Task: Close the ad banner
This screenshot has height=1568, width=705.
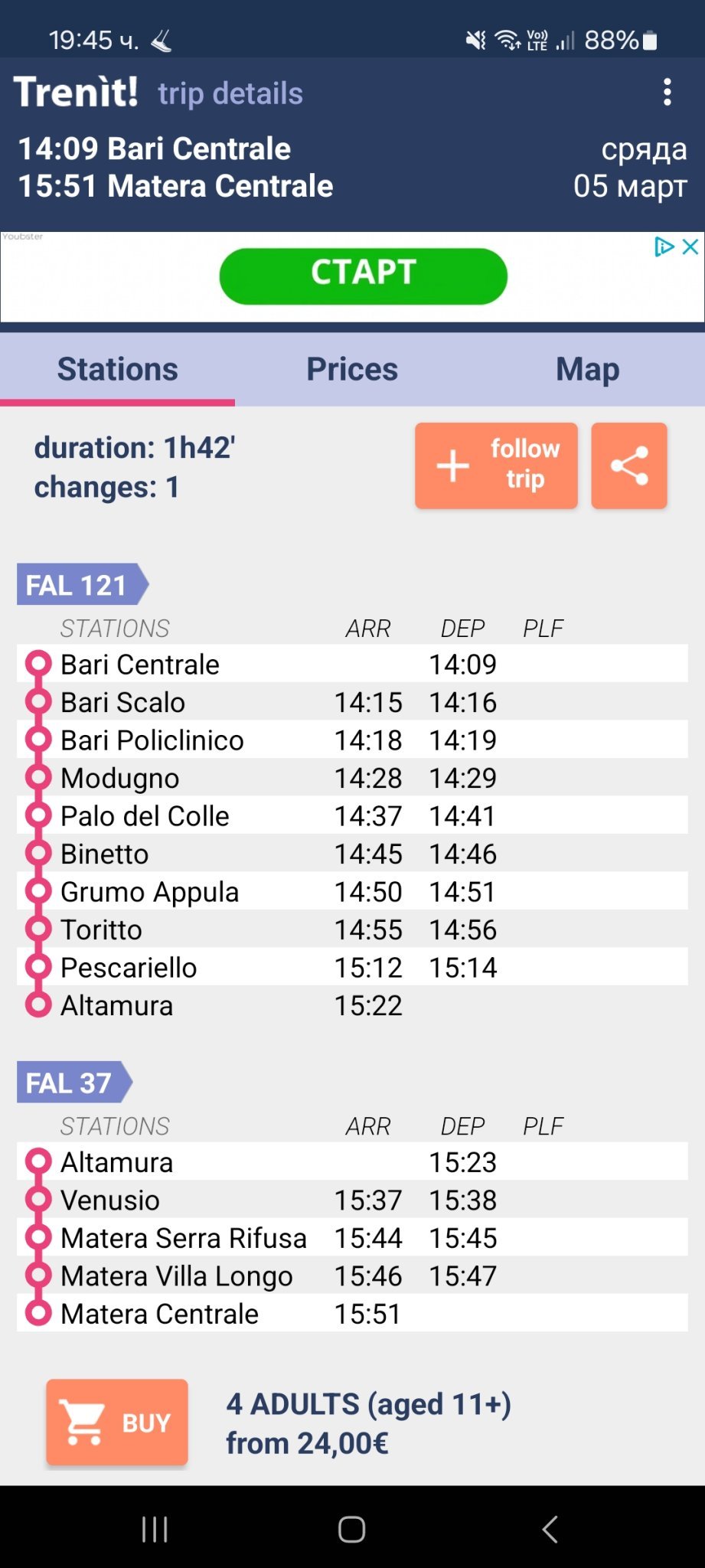Action: pyautogui.click(x=690, y=247)
